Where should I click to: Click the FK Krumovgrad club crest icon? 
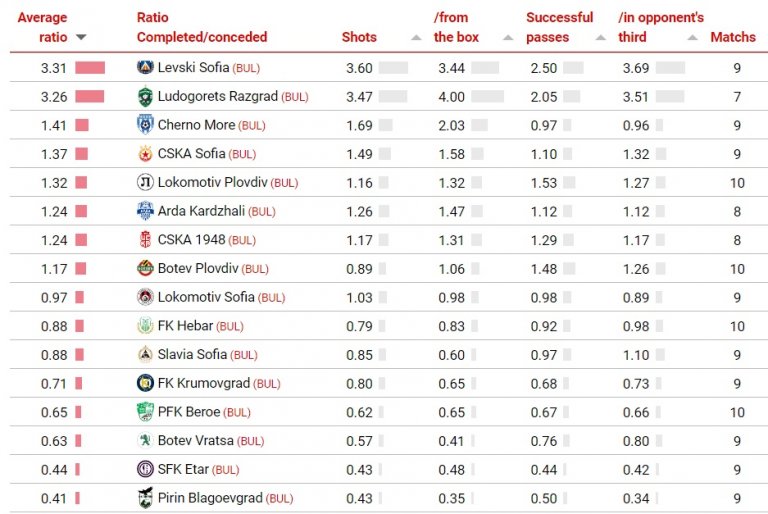coord(145,383)
